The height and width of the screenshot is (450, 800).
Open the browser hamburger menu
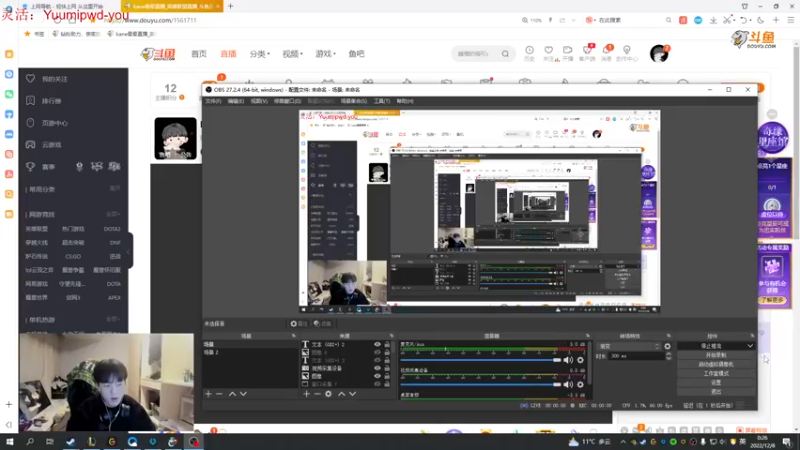(791, 20)
